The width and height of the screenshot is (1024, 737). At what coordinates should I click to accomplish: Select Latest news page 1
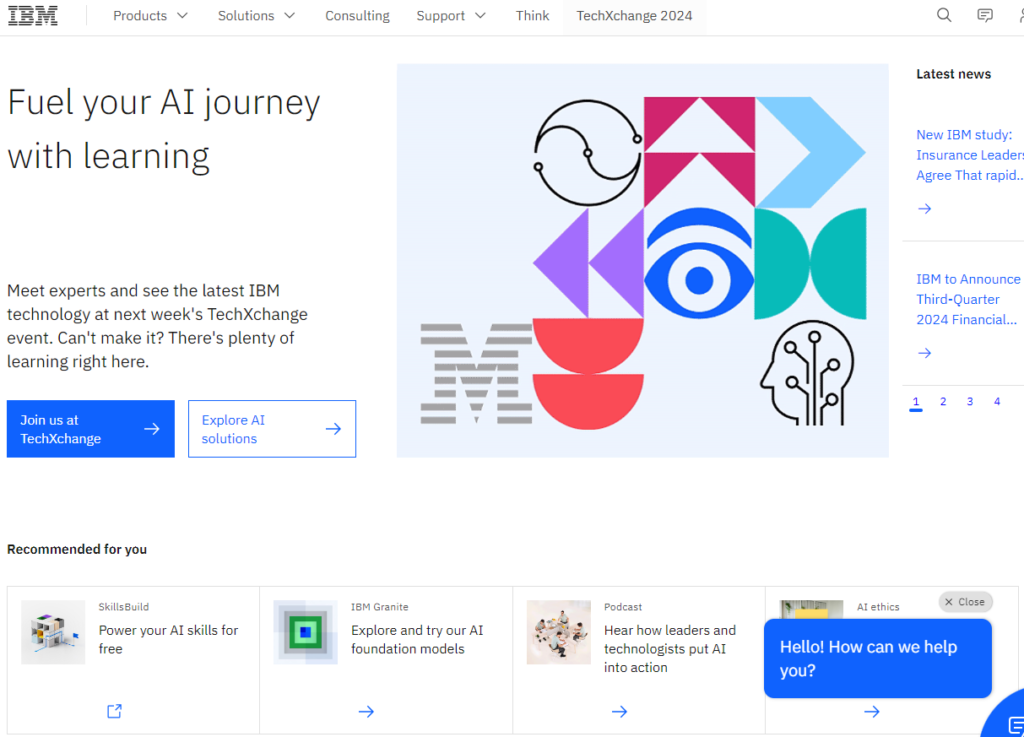pyautogui.click(x=916, y=402)
